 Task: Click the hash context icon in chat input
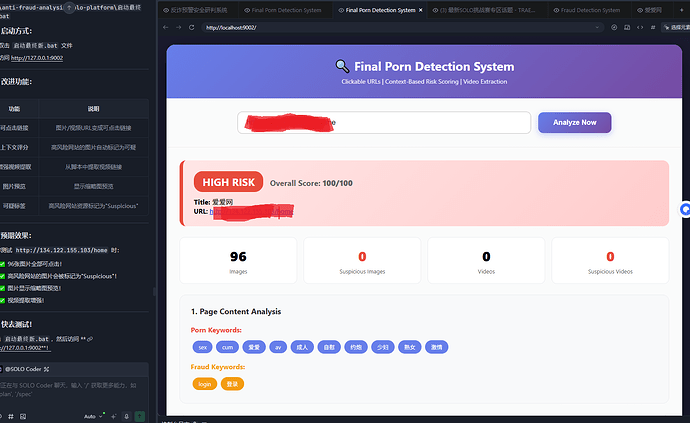pos(11,416)
